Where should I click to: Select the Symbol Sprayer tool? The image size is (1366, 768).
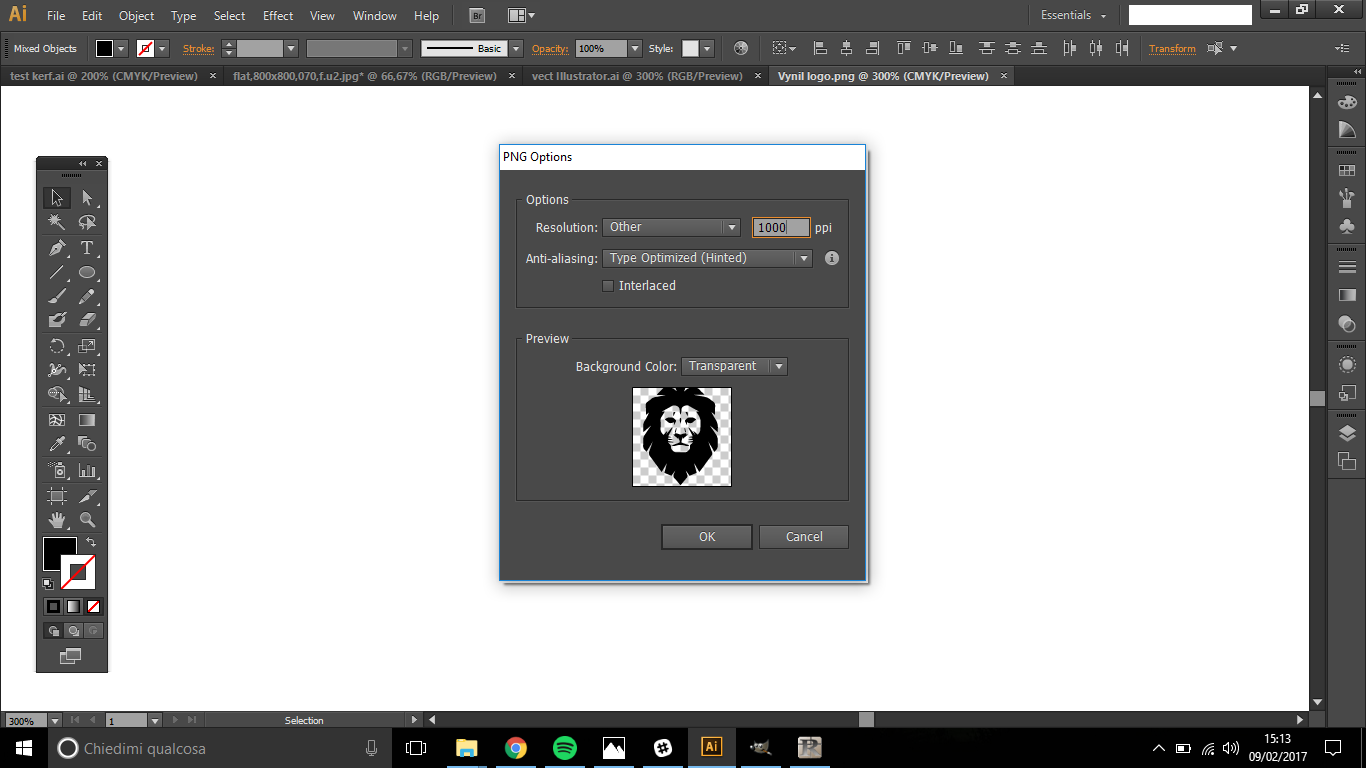coord(57,470)
